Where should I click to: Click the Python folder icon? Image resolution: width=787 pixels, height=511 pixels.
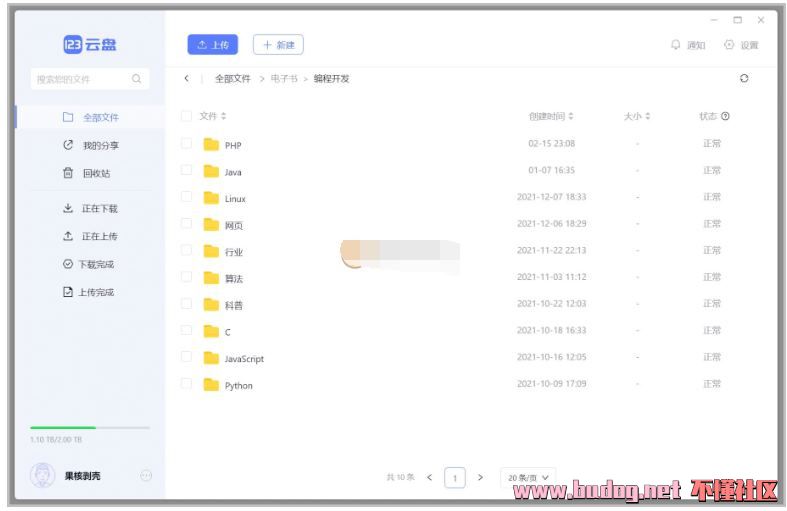(x=211, y=385)
